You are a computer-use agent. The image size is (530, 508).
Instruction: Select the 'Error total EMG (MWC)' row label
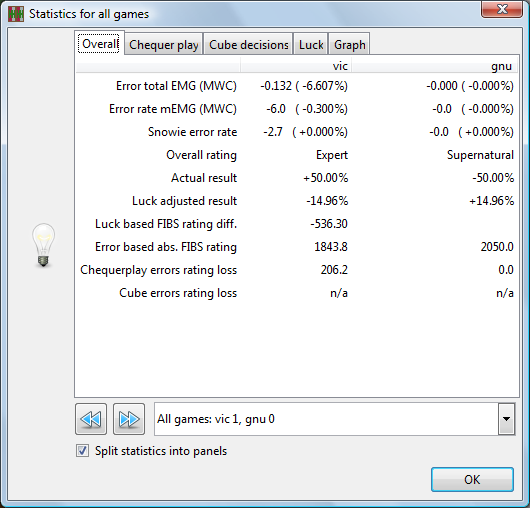(x=176, y=86)
